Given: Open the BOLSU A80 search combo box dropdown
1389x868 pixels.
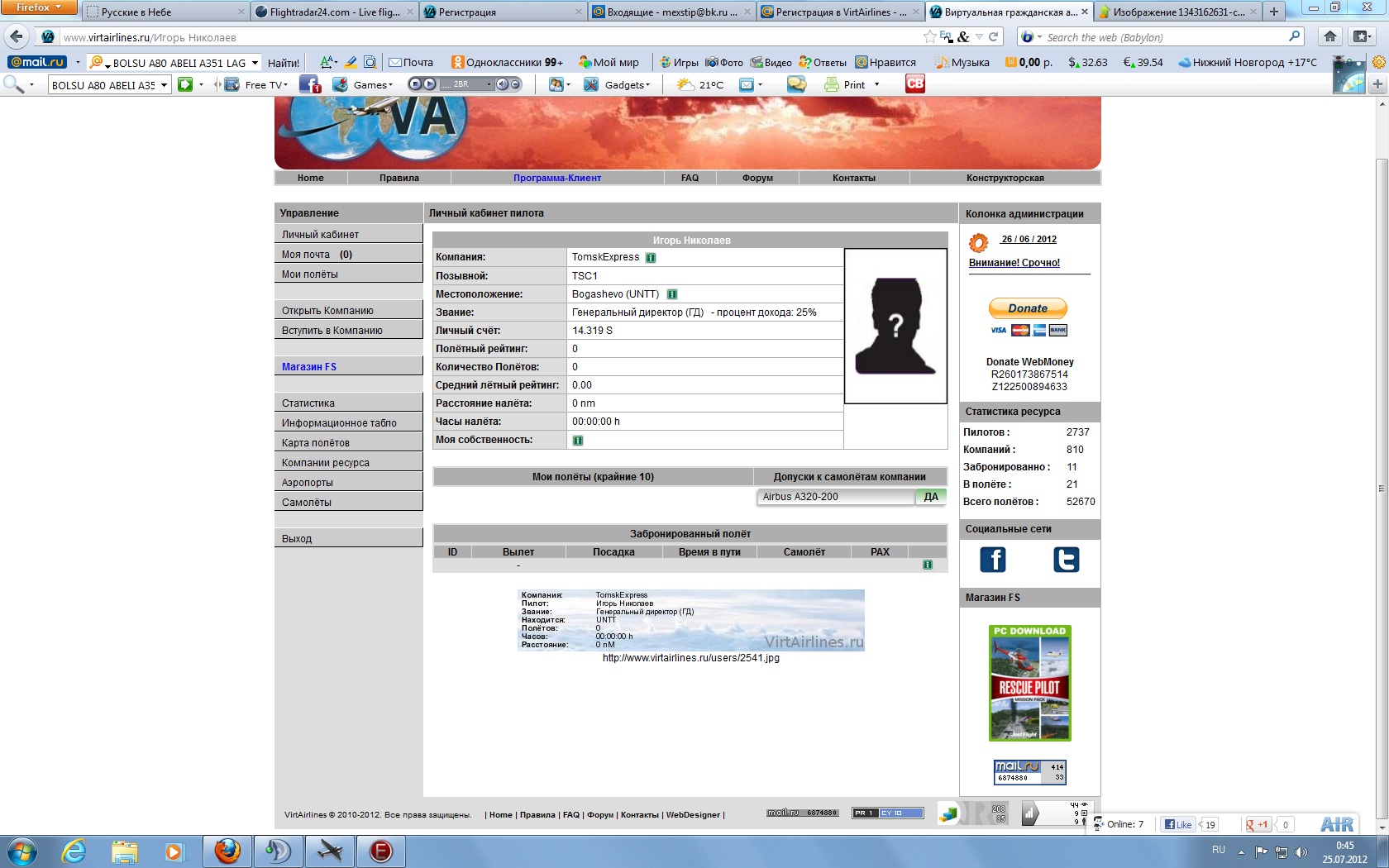Looking at the screenshot, I should coord(165,85).
